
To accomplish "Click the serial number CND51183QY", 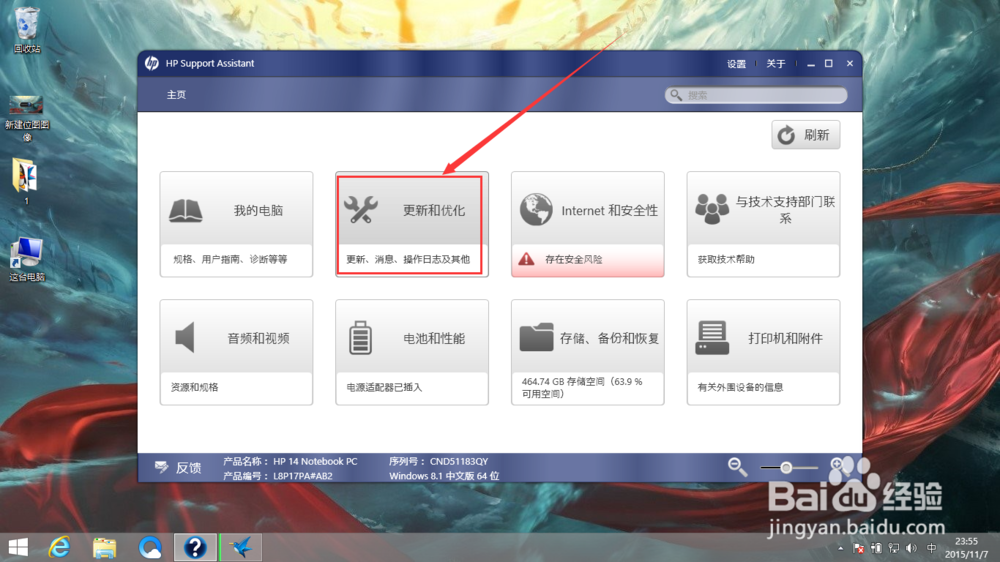I will pyautogui.click(x=459, y=461).
